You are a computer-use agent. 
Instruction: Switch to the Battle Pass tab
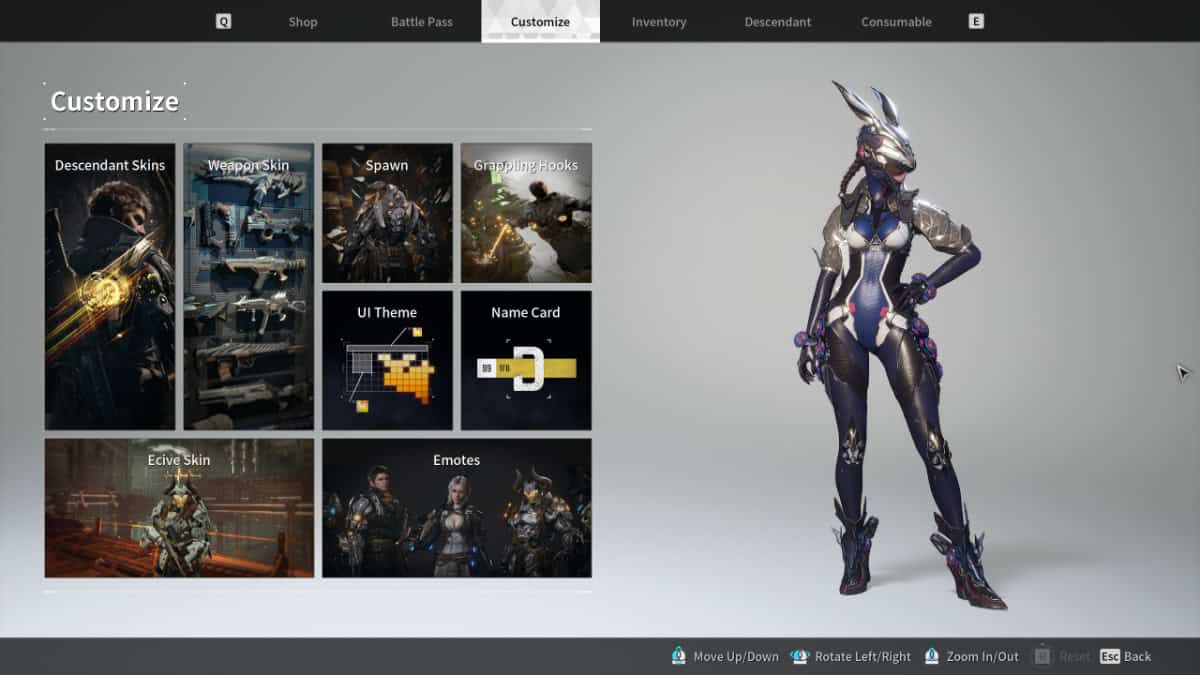tap(421, 21)
